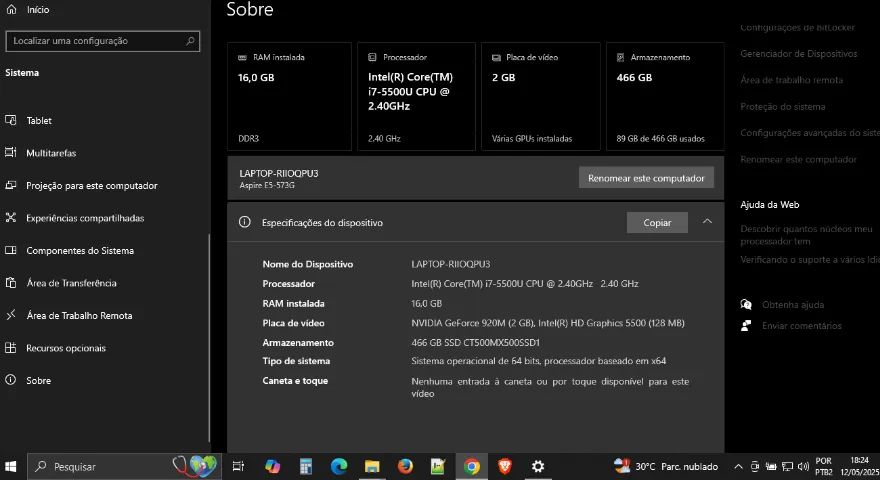The width and height of the screenshot is (880, 480).
Task: Click Obtenha ajuda link
Action: 792,305
